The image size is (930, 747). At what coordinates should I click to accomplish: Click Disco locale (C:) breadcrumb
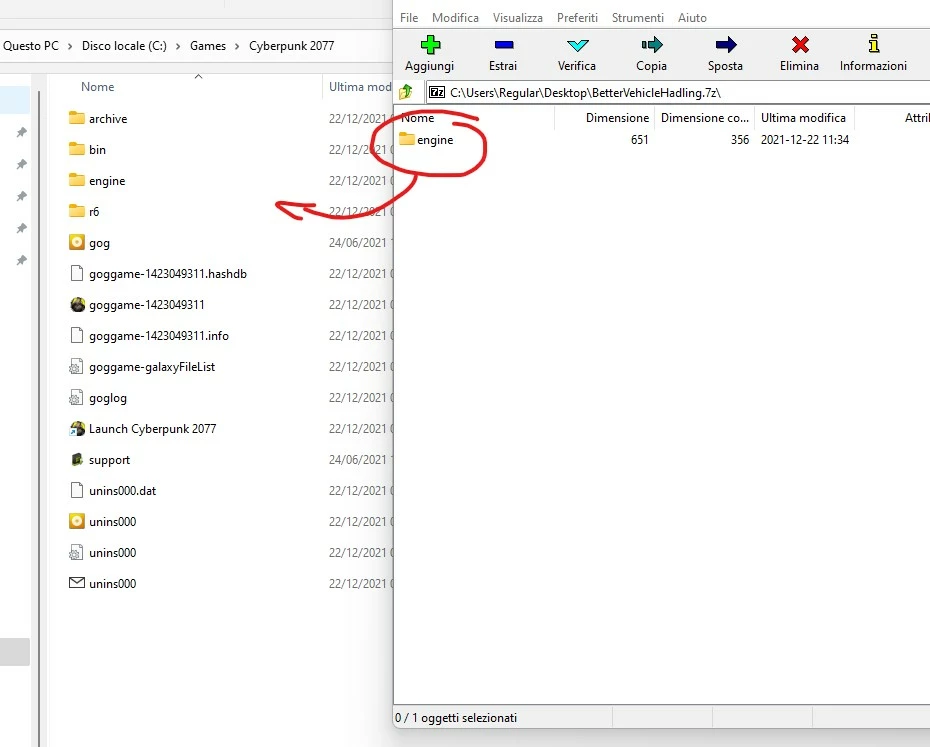pos(124,46)
